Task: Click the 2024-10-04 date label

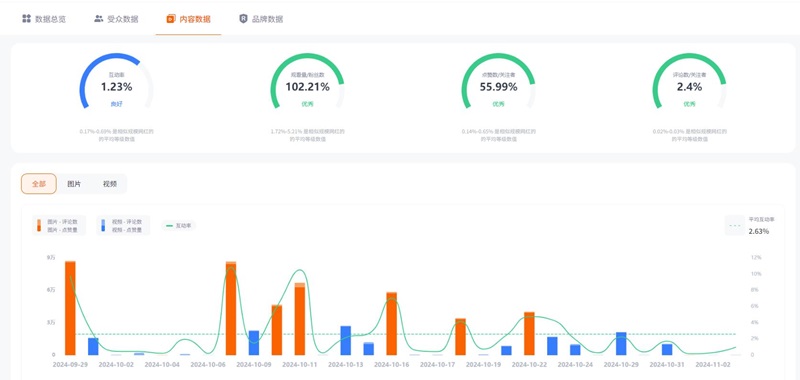Action: pos(162,365)
